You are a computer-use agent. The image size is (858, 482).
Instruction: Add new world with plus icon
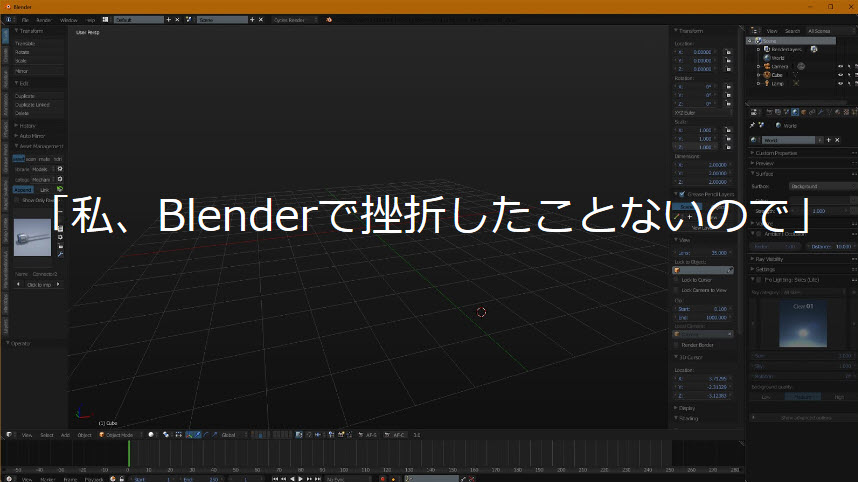[x=828, y=140]
